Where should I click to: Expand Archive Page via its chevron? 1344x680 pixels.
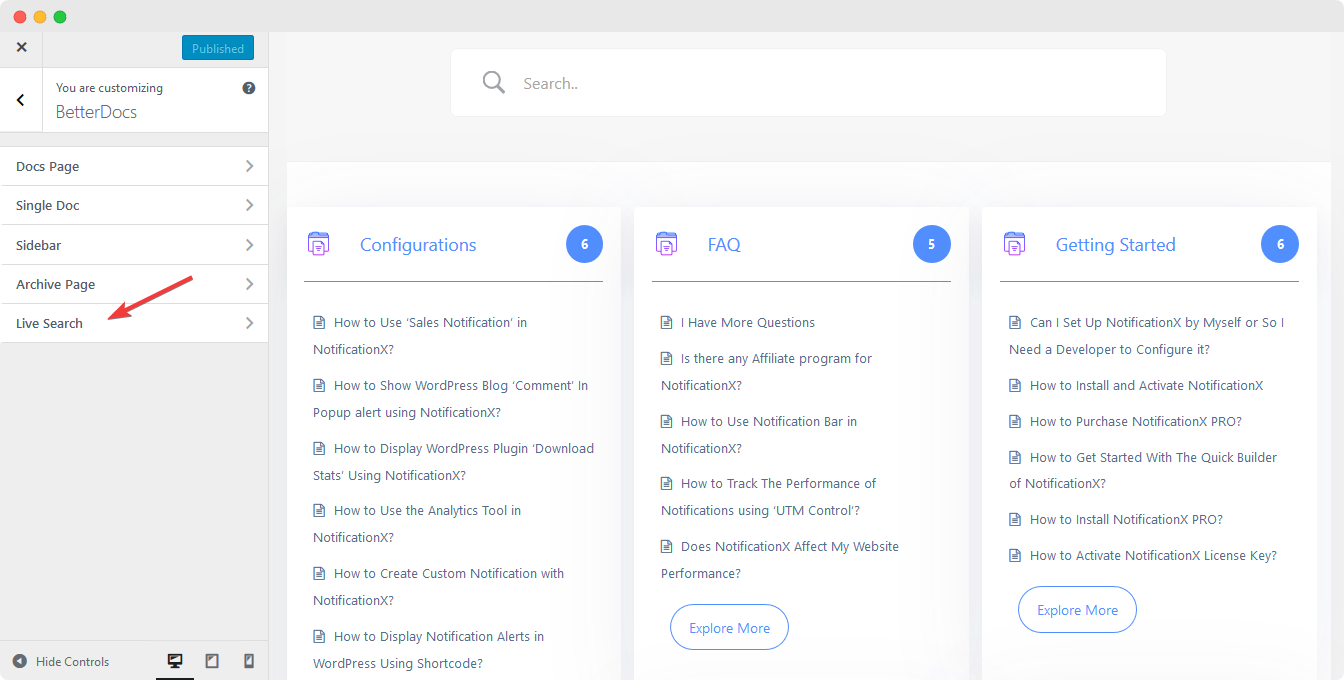tap(250, 284)
